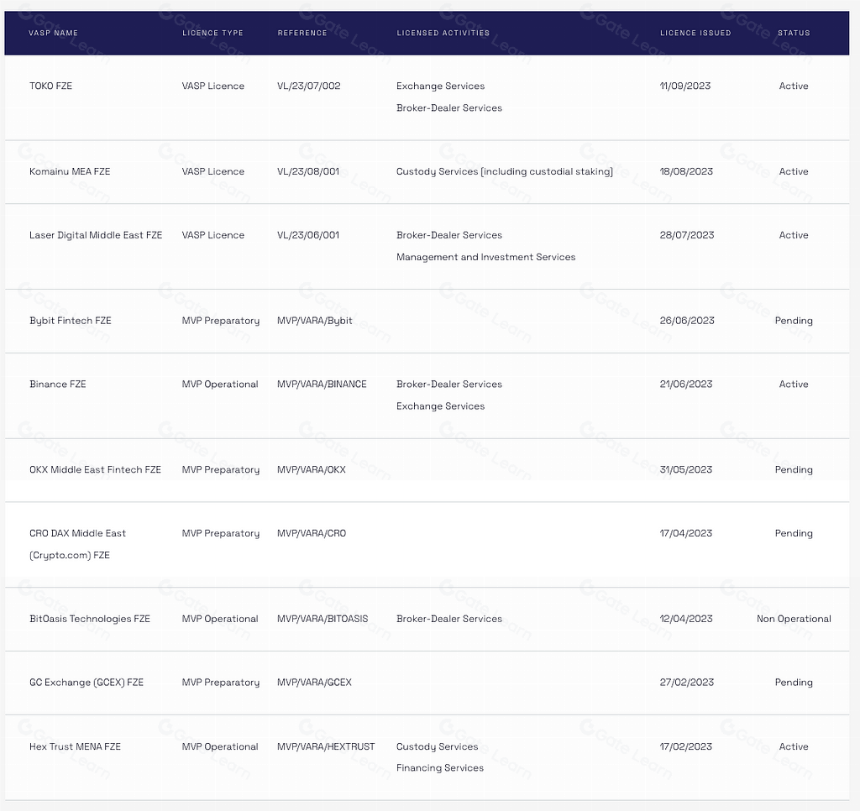Select reference VL/23/07/002
Viewport: 860px width, 811px height.
pos(309,86)
